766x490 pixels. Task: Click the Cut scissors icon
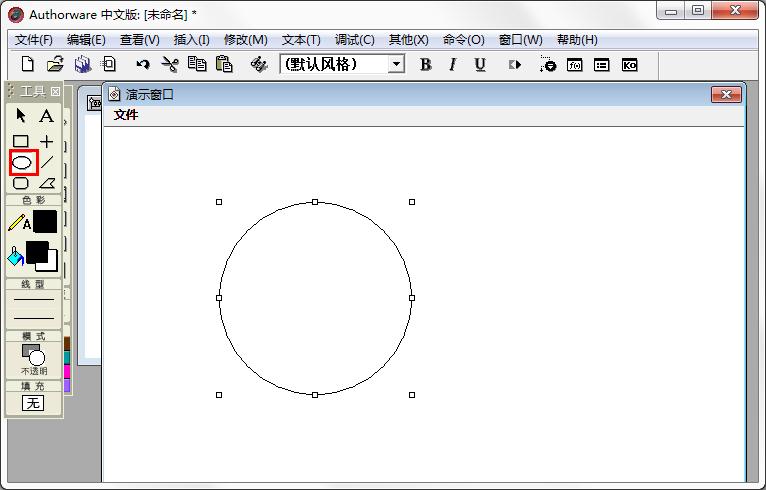[x=170, y=64]
